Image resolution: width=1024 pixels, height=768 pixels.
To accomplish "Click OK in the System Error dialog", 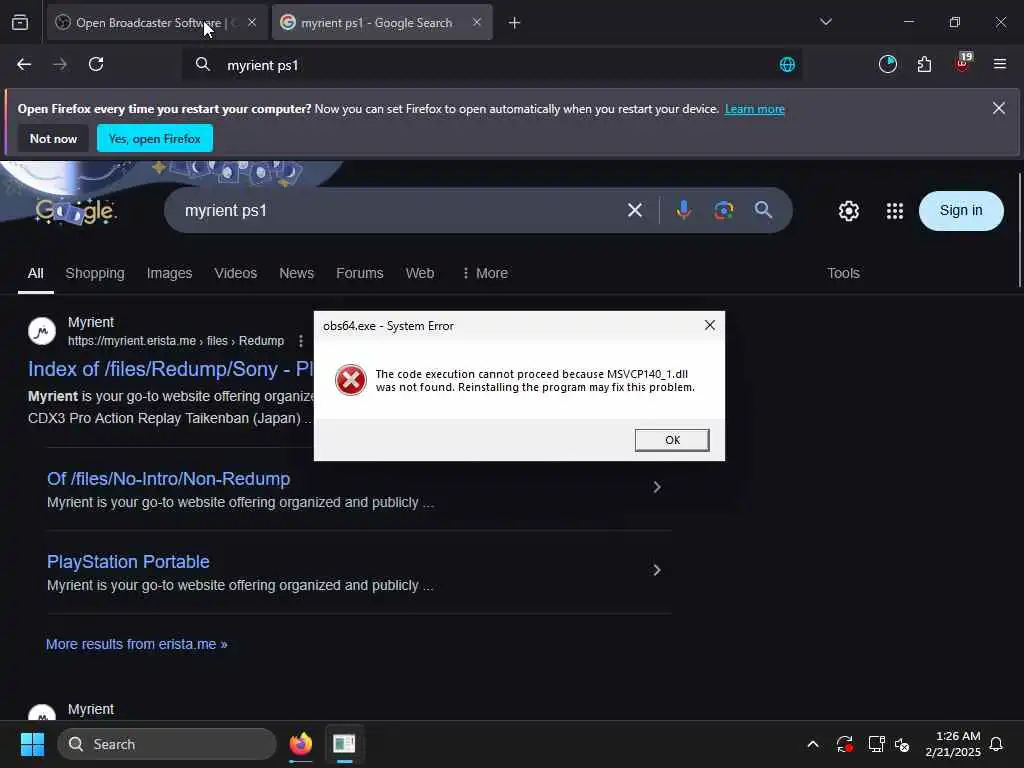I will click(672, 440).
